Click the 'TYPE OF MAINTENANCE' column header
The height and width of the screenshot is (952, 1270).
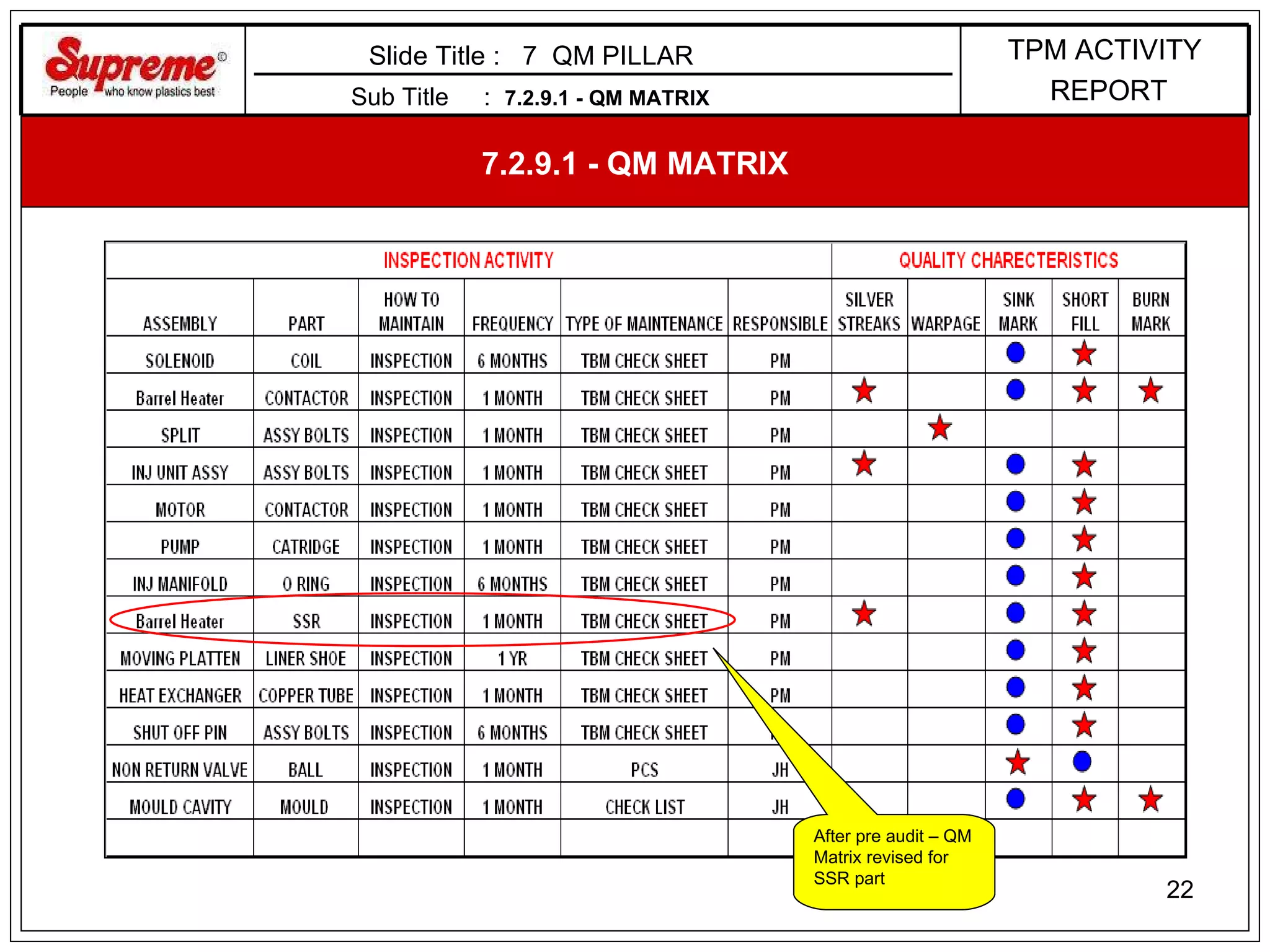point(644,324)
